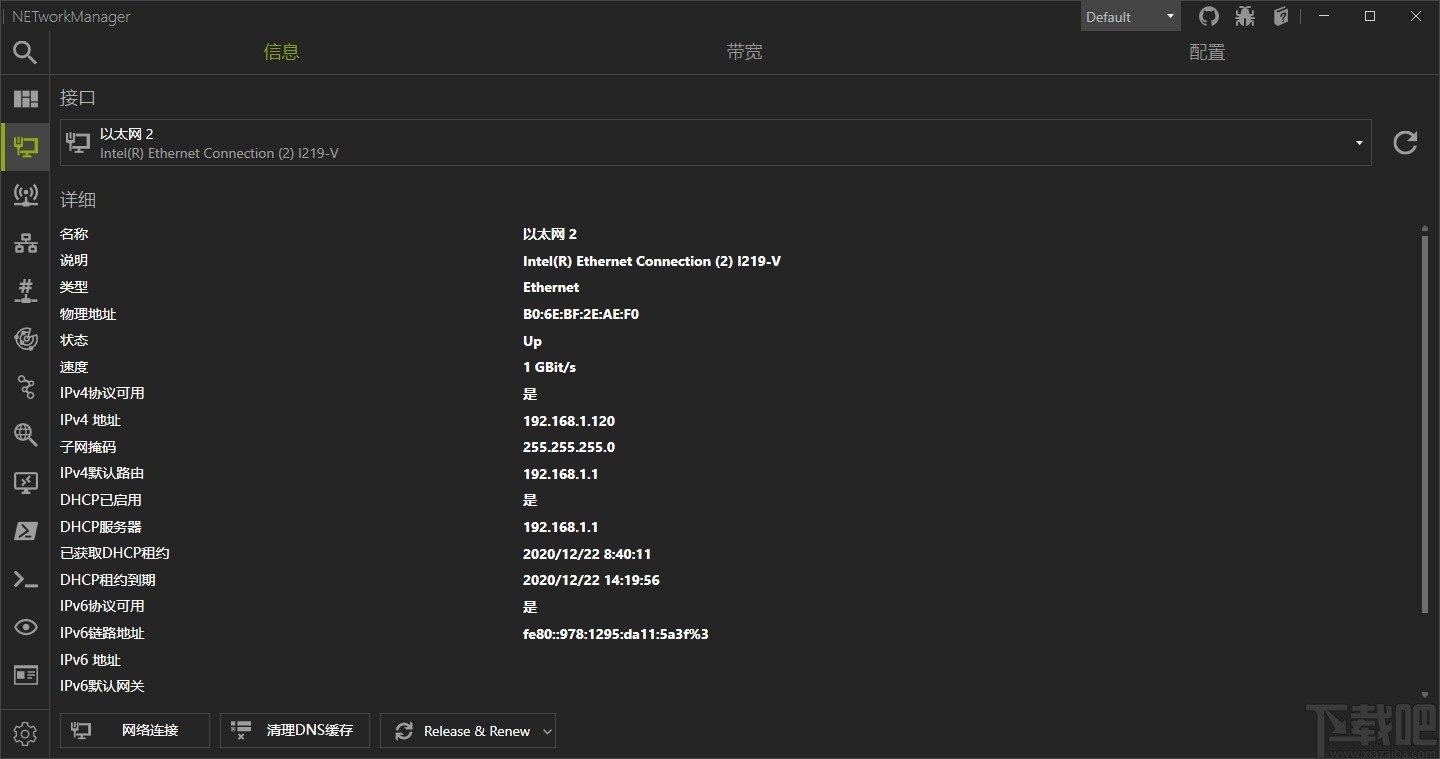Select the port scanner sidebar icon
The image size is (1440, 759).
tap(25, 290)
